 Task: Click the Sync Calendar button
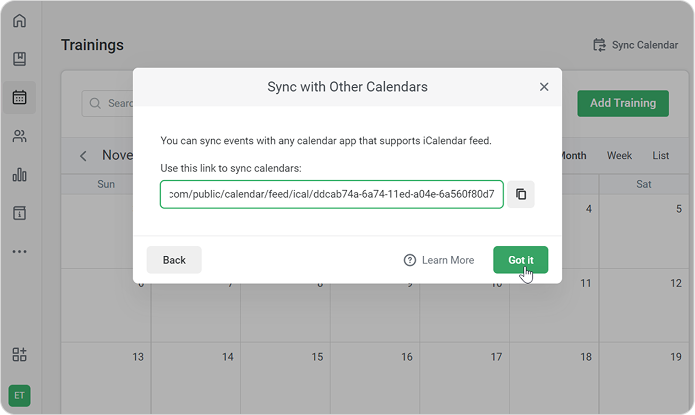pyautogui.click(x=635, y=45)
